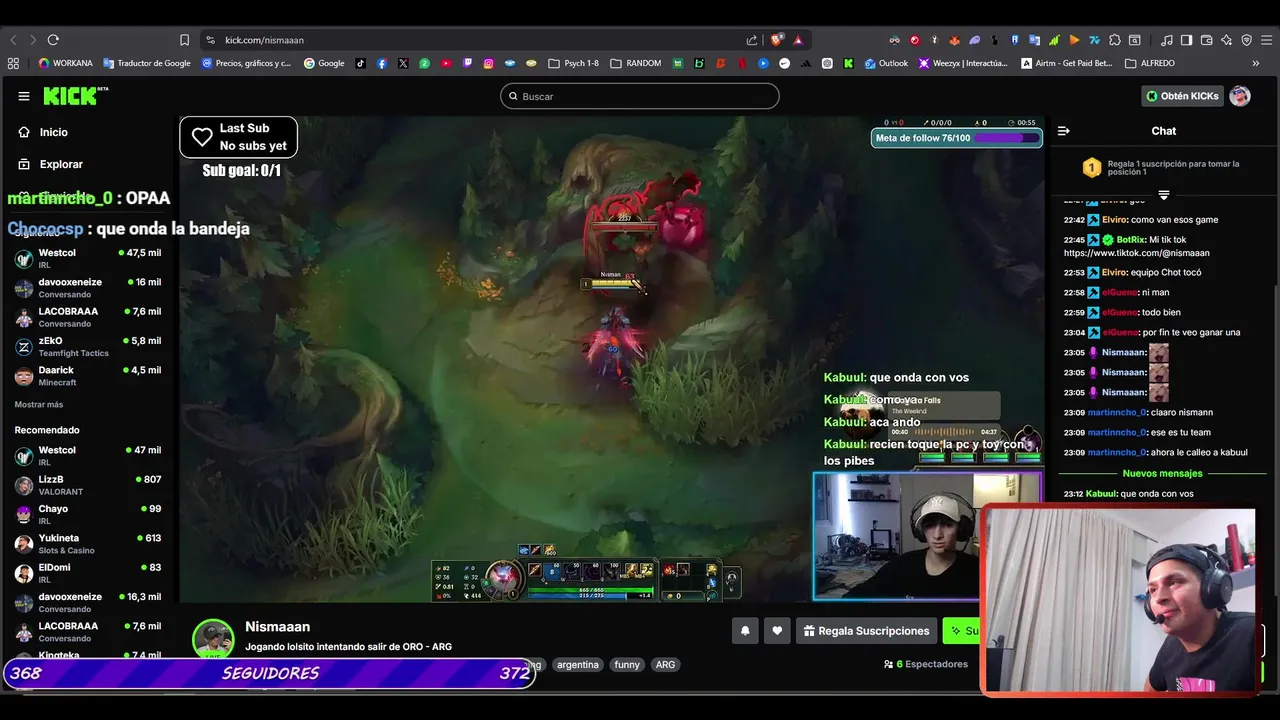1280x720 pixels.
Task: Open zEkO's Teamfight Tactics channel
Action: 88,346
